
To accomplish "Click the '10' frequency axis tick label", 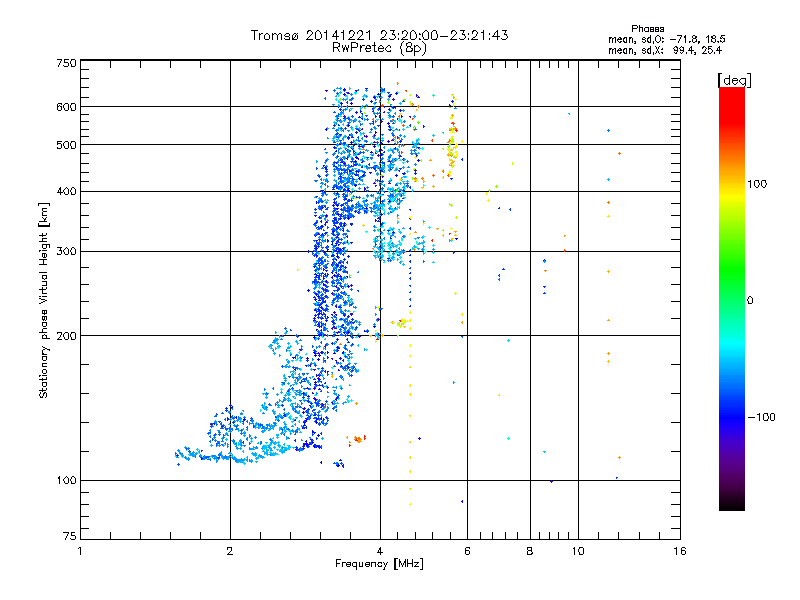I will tap(578, 551).
